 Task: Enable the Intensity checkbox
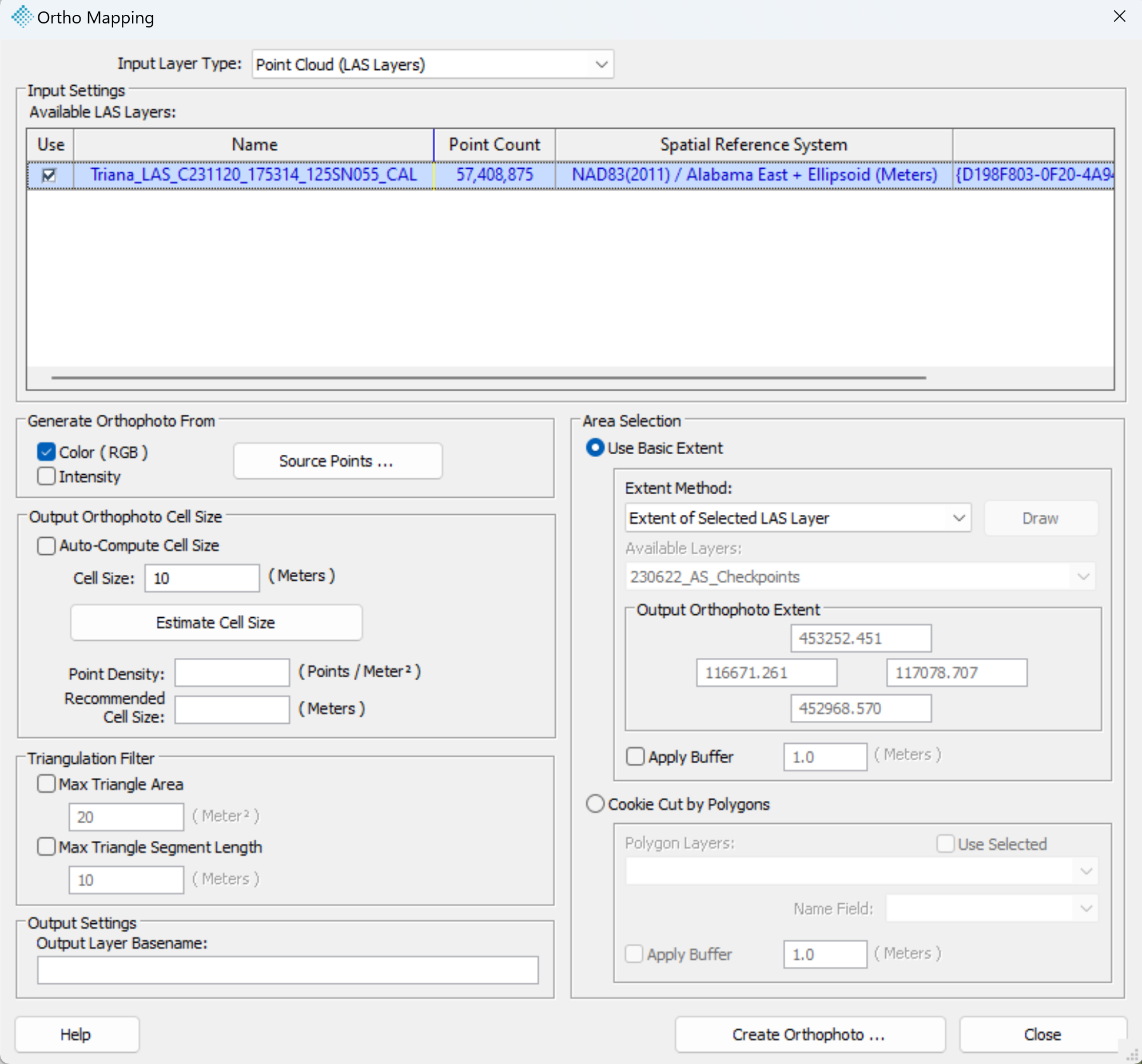(46, 477)
